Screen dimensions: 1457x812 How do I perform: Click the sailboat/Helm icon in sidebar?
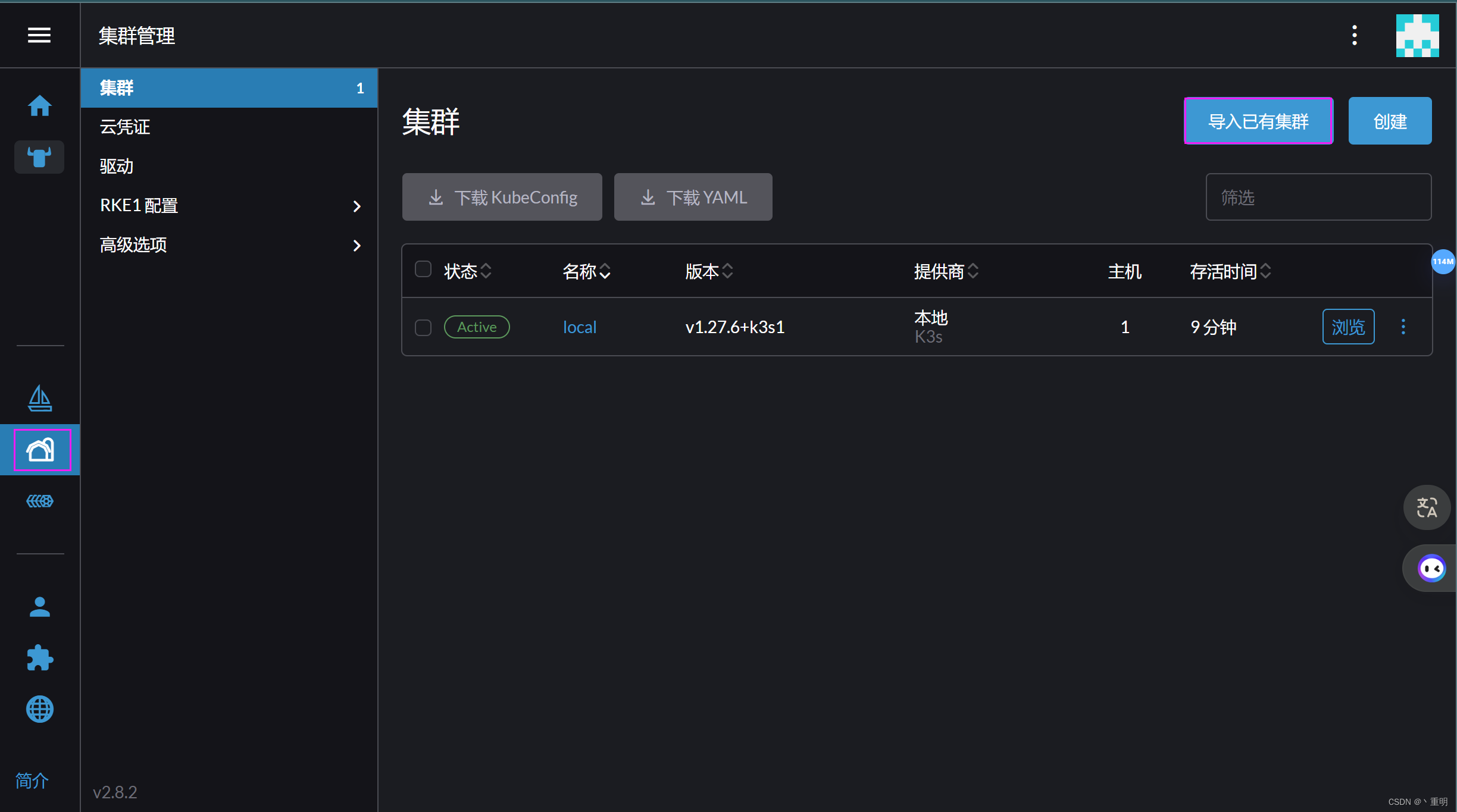click(40, 398)
